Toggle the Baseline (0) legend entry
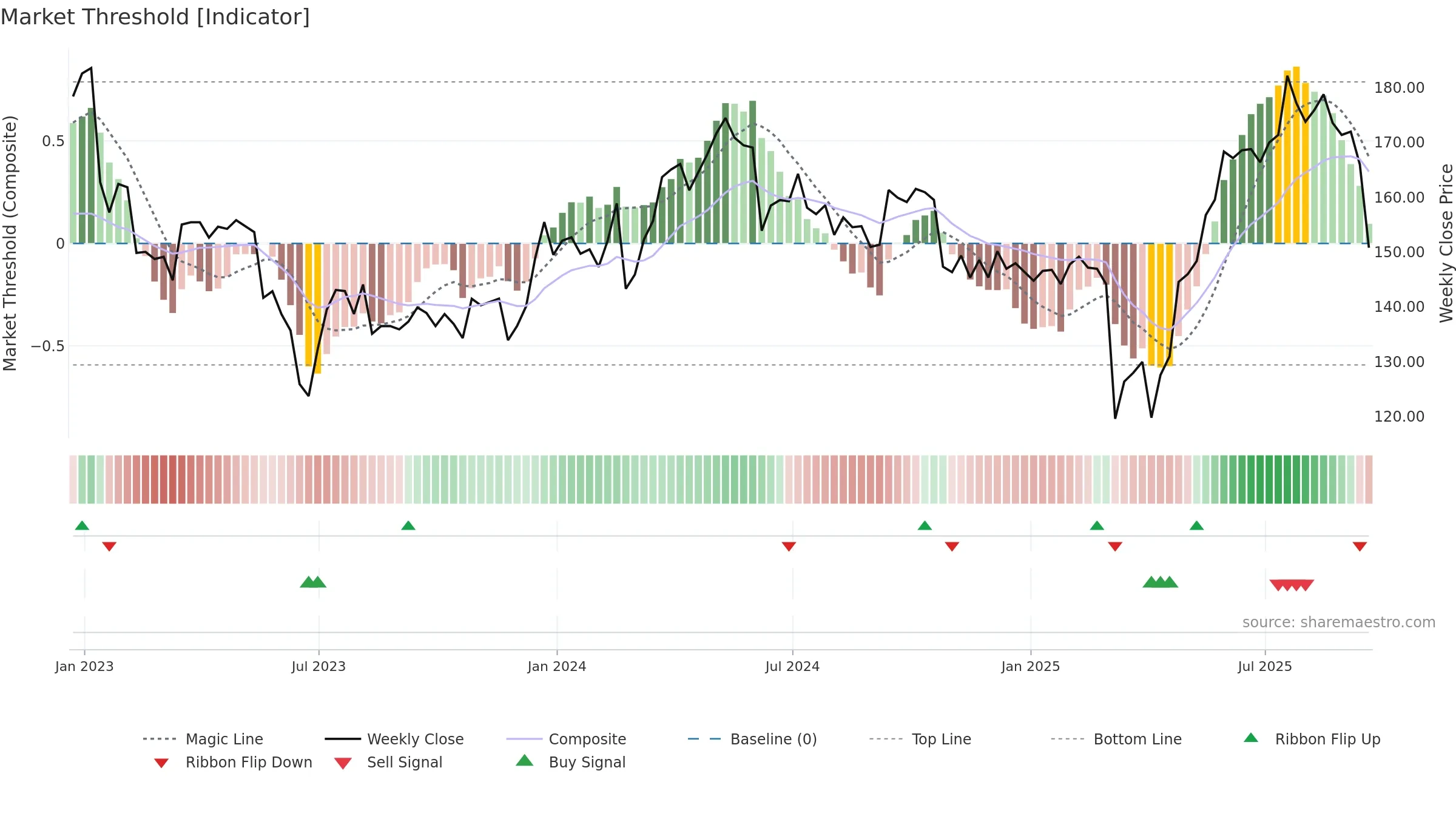 pyautogui.click(x=752, y=739)
